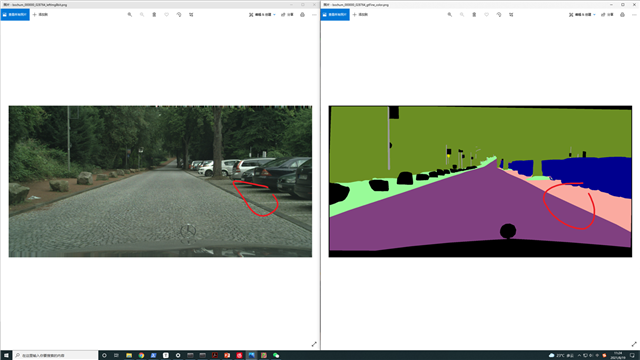Viewport: 640px width, 360px height.
Task: Open PowerPoint from the taskbar
Action: coord(227,356)
